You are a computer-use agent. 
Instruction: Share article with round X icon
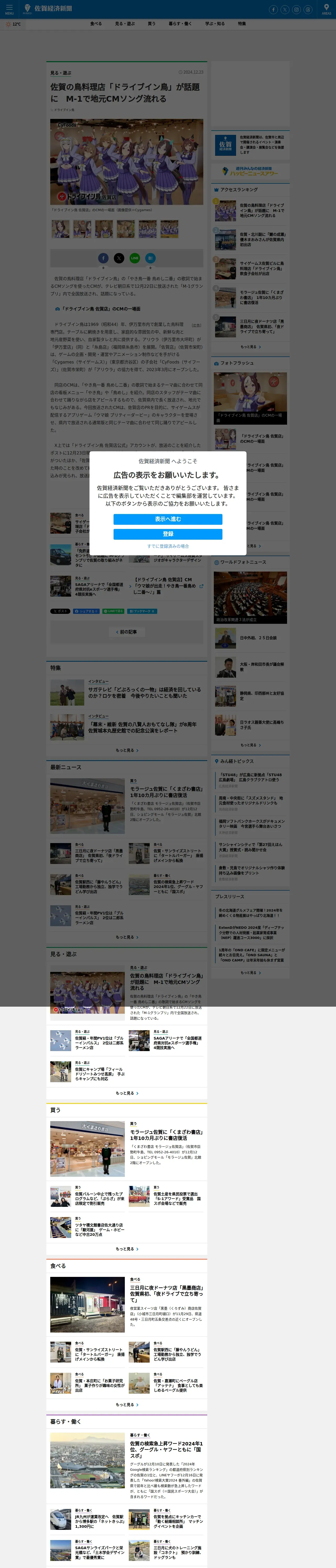pos(119,258)
